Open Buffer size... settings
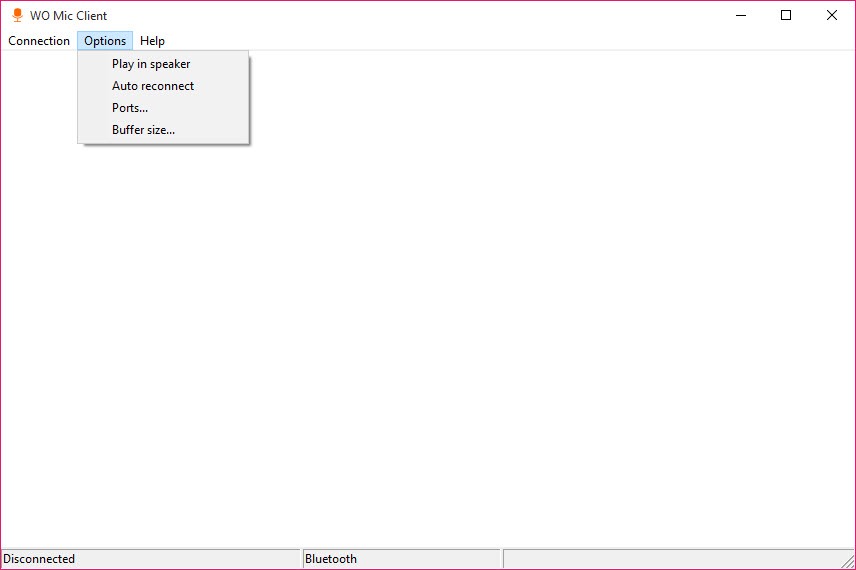Screen dimensions: 856x570 point(163,130)
